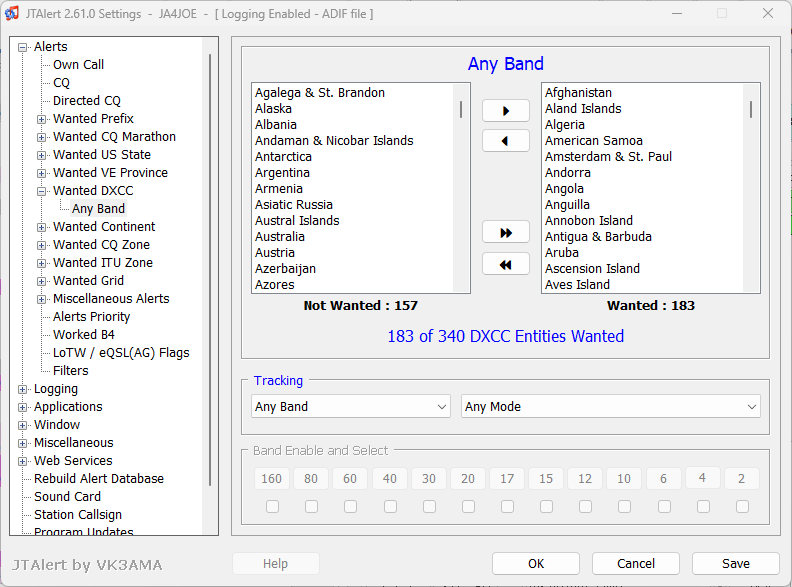Select Antarctica in Not Wanted list
This screenshot has width=792, height=587.
click(283, 157)
